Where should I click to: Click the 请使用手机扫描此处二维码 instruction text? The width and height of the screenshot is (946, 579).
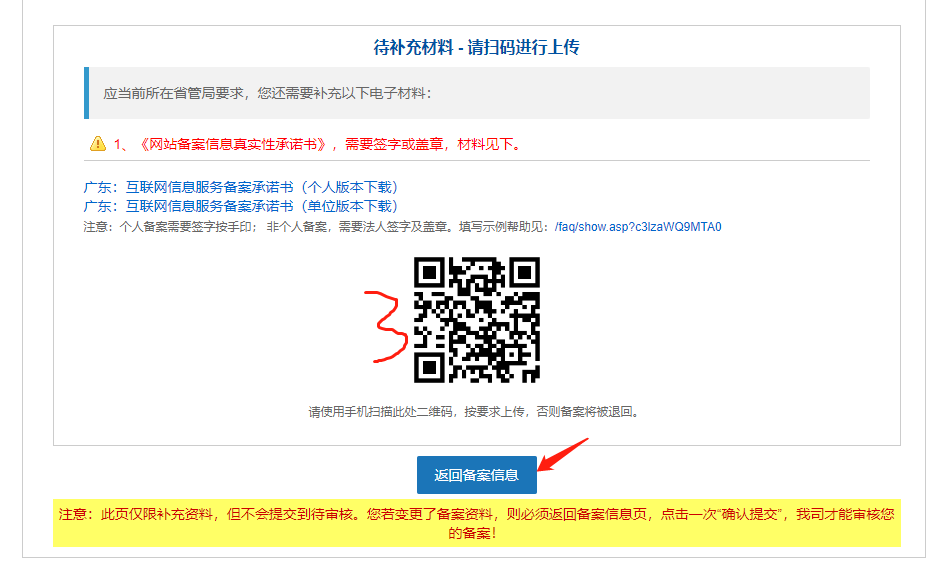476,411
